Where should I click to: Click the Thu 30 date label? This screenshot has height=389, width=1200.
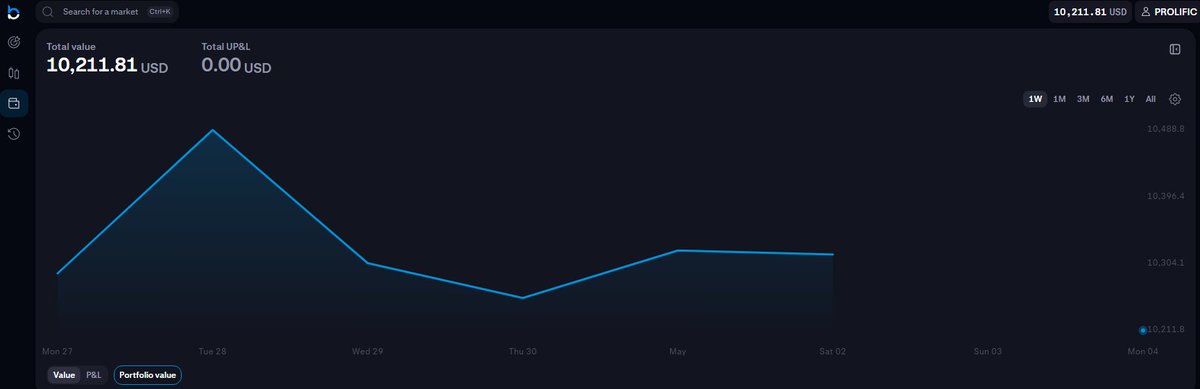[x=522, y=351]
